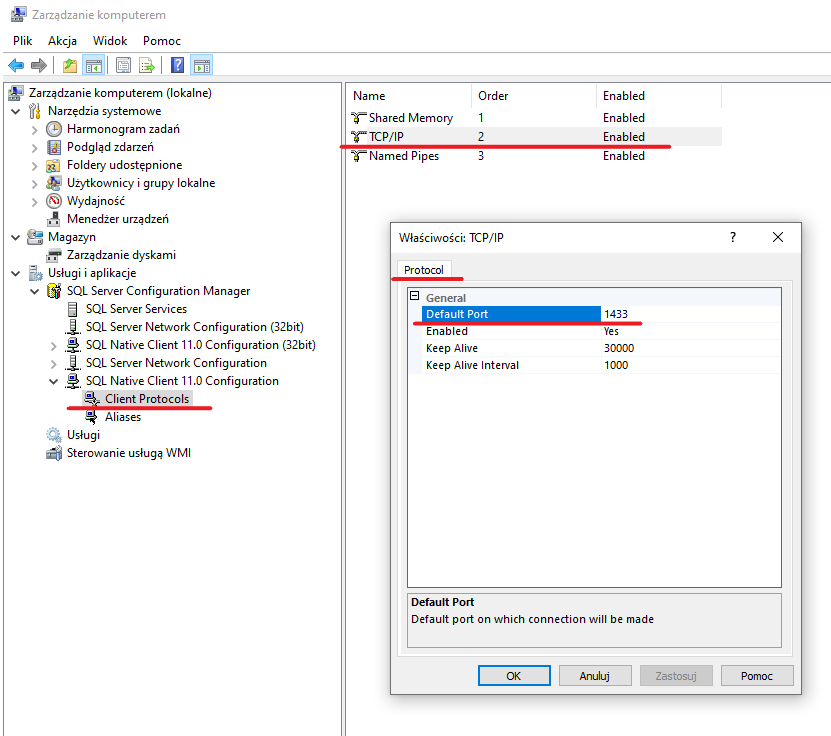Collapse the SQL Server Configuration Manager node
Image resolution: width=831 pixels, height=736 pixels.
34,291
